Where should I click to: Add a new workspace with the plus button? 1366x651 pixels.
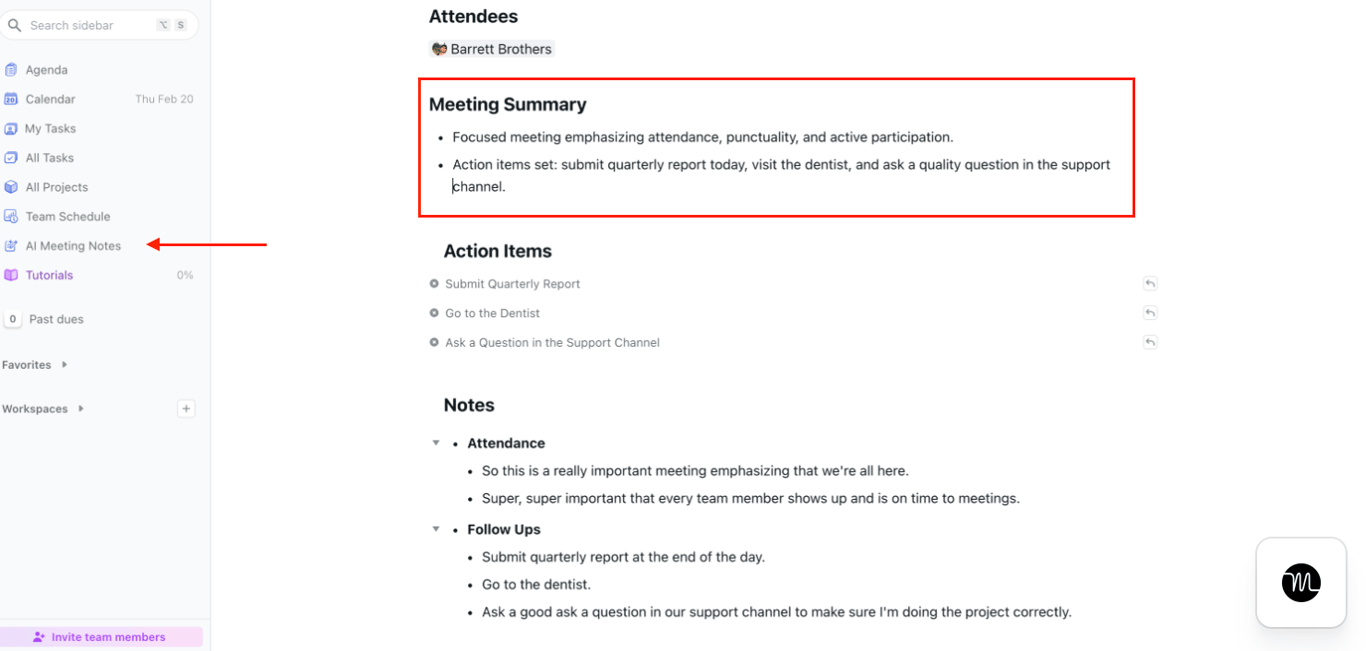(x=186, y=408)
